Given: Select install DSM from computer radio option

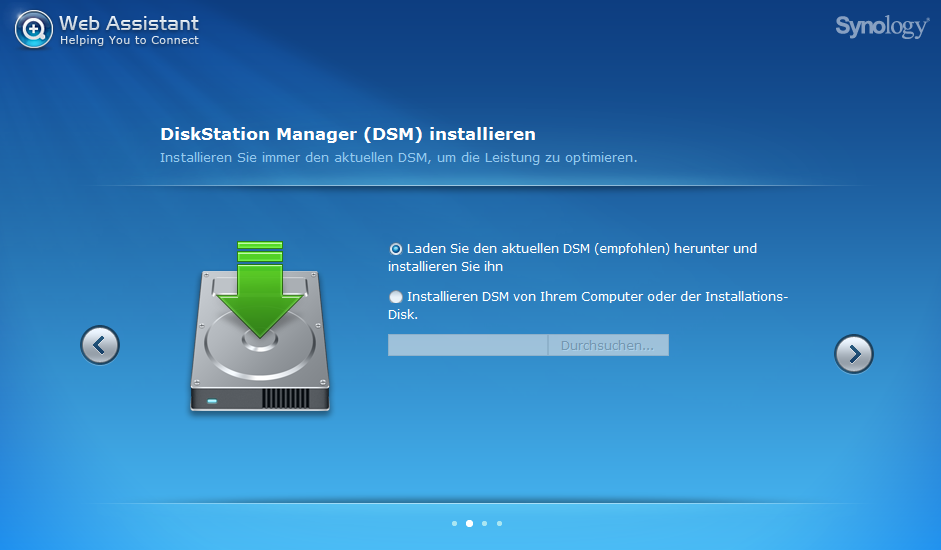Looking at the screenshot, I should (x=396, y=297).
